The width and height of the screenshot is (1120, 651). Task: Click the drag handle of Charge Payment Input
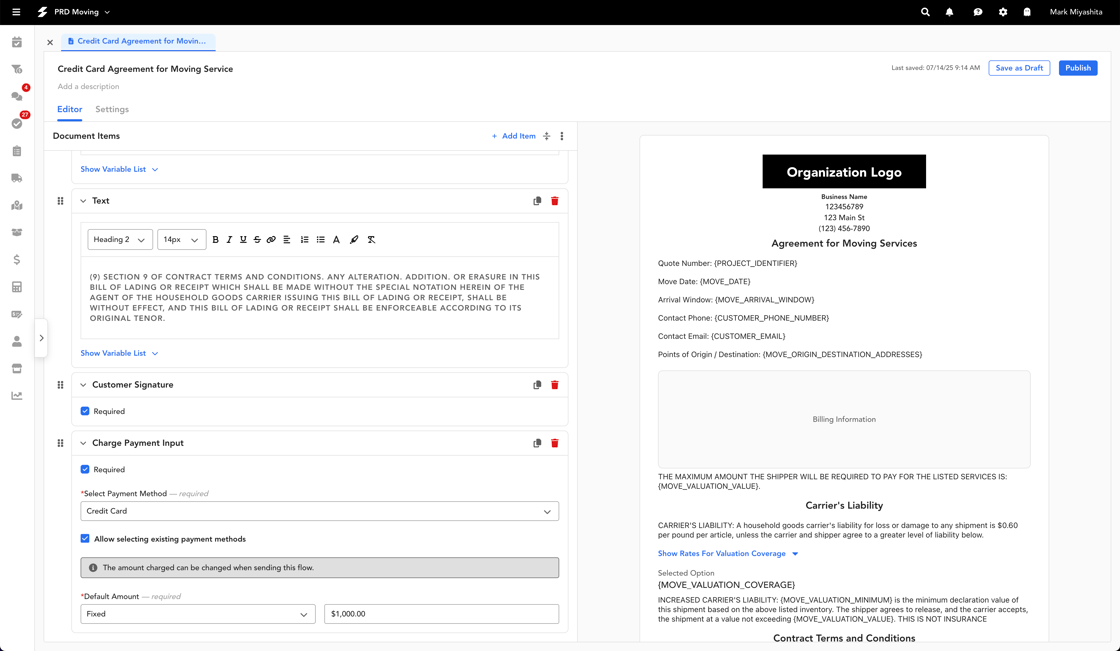[60, 443]
